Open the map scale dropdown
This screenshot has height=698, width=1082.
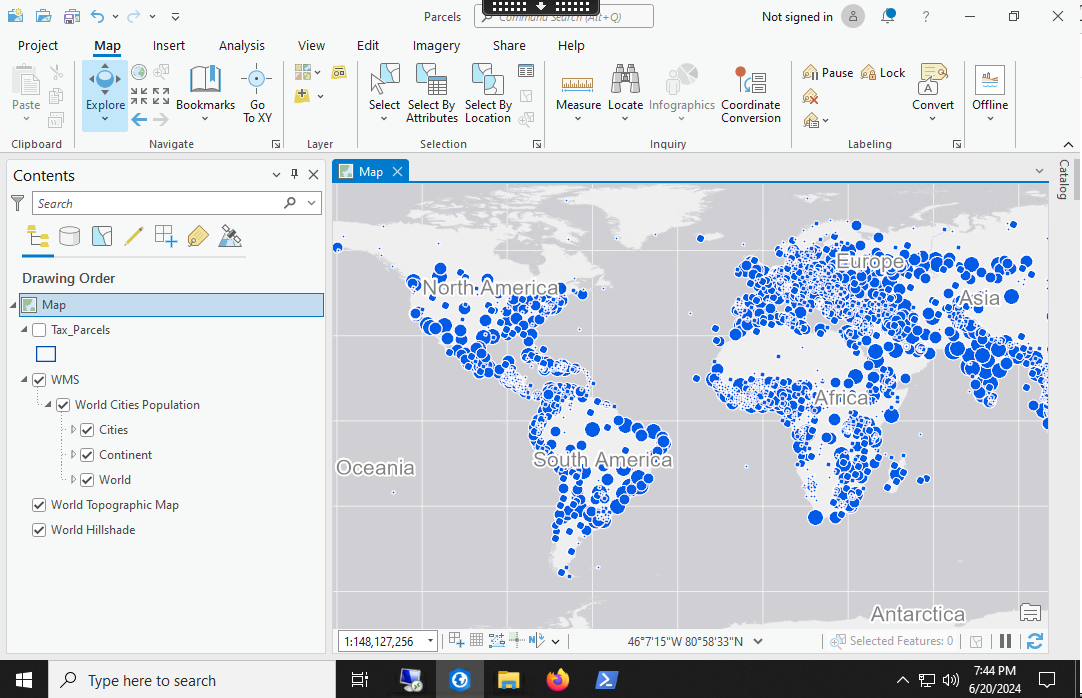point(431,642)
